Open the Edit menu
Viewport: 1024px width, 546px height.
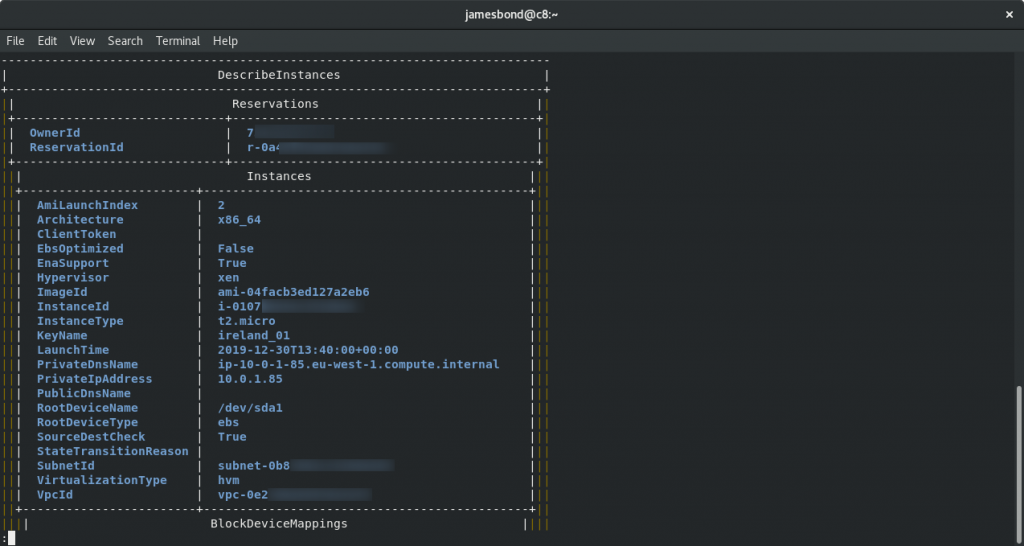(47, 40)
